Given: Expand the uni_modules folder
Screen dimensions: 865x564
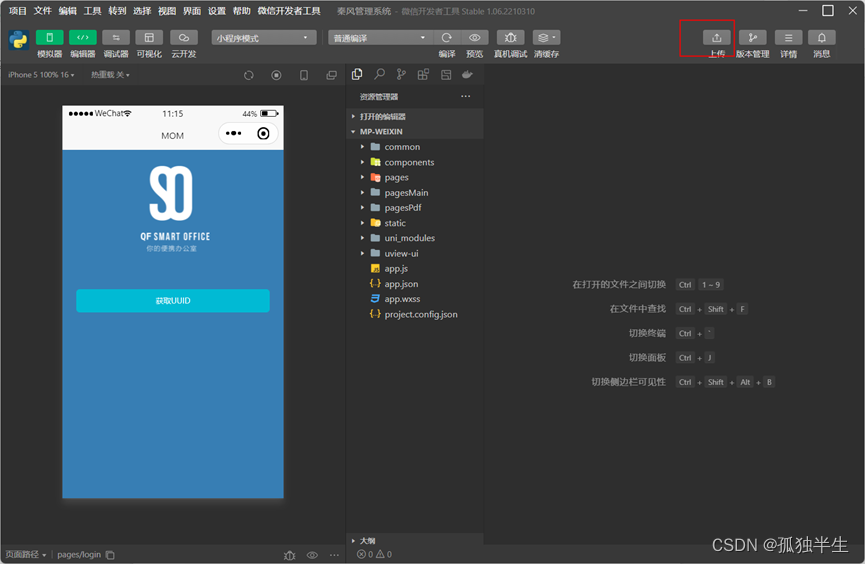Looking at the screenshot, I should click(414, 238).
